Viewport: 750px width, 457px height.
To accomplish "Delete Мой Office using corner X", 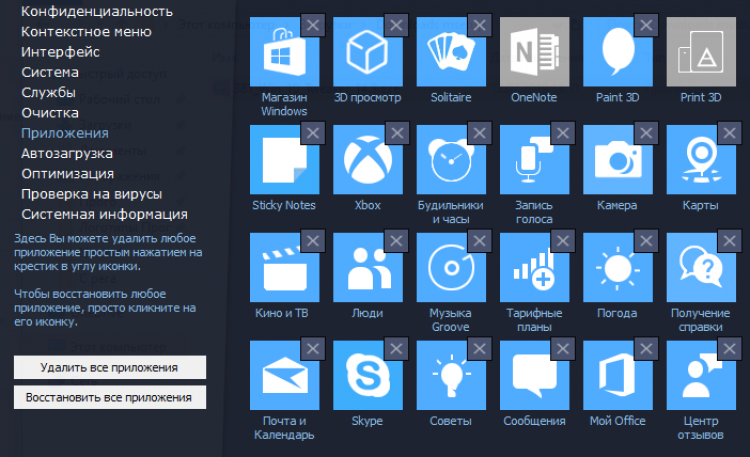I will click(646, 348).
